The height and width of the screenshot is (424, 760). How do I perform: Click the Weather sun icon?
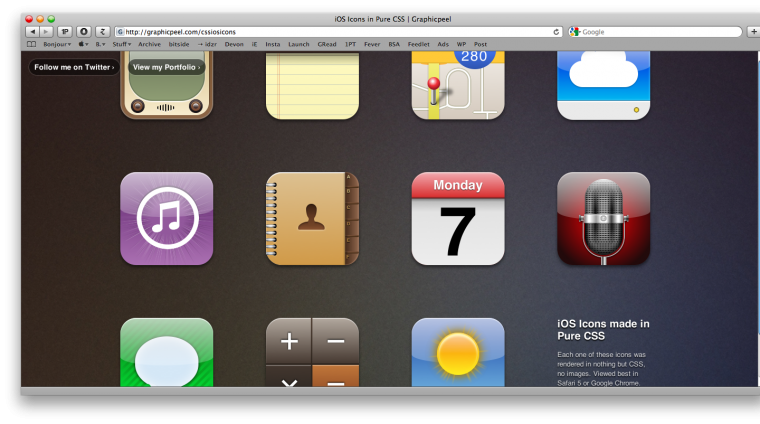click(x=458, y=352)
